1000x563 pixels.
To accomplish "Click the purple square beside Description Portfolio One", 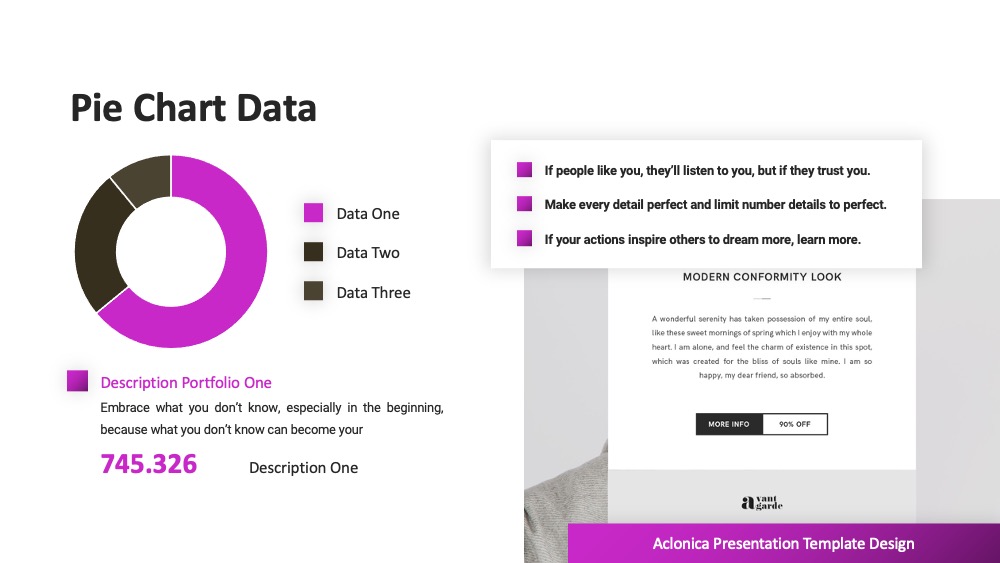I will tap(78, 381).
